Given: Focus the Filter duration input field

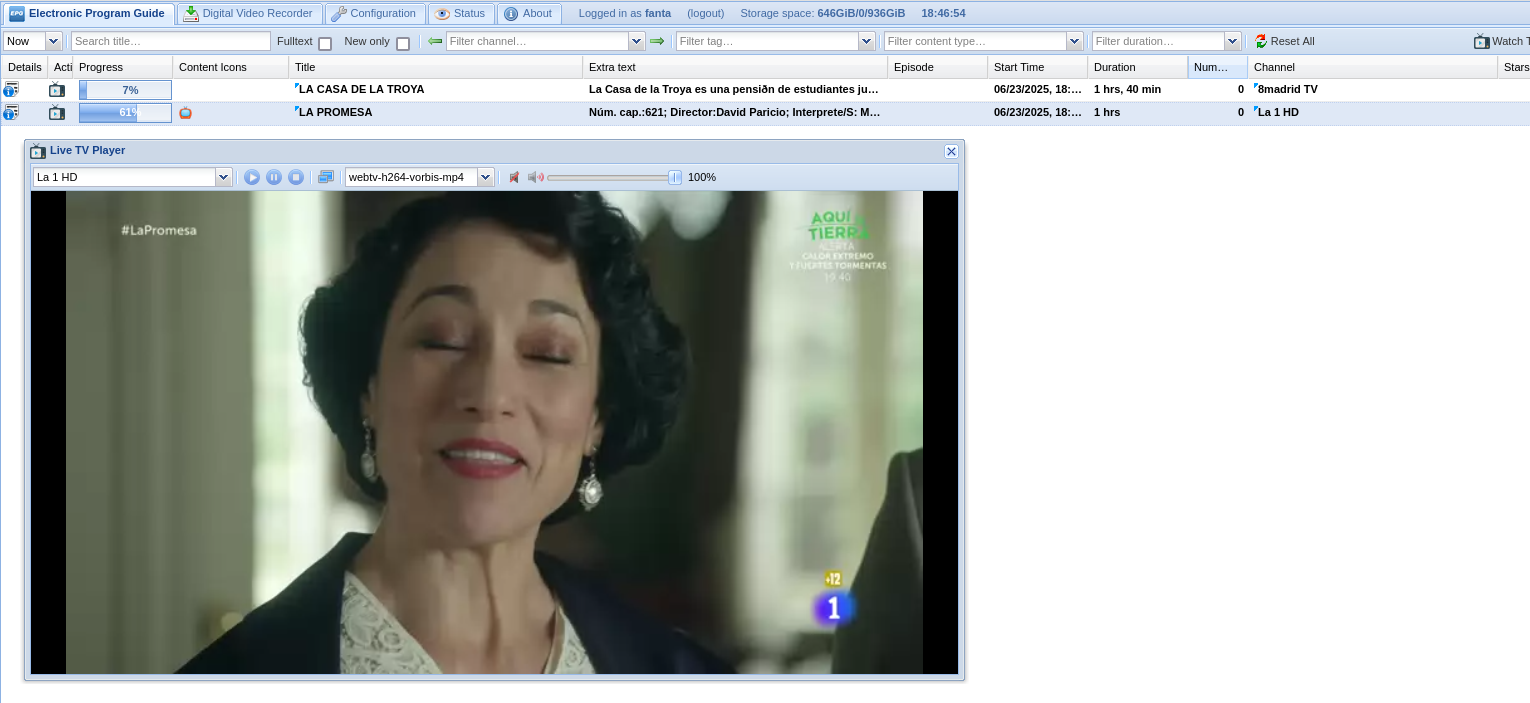Looking at the screenshot, I should 1158,41.
